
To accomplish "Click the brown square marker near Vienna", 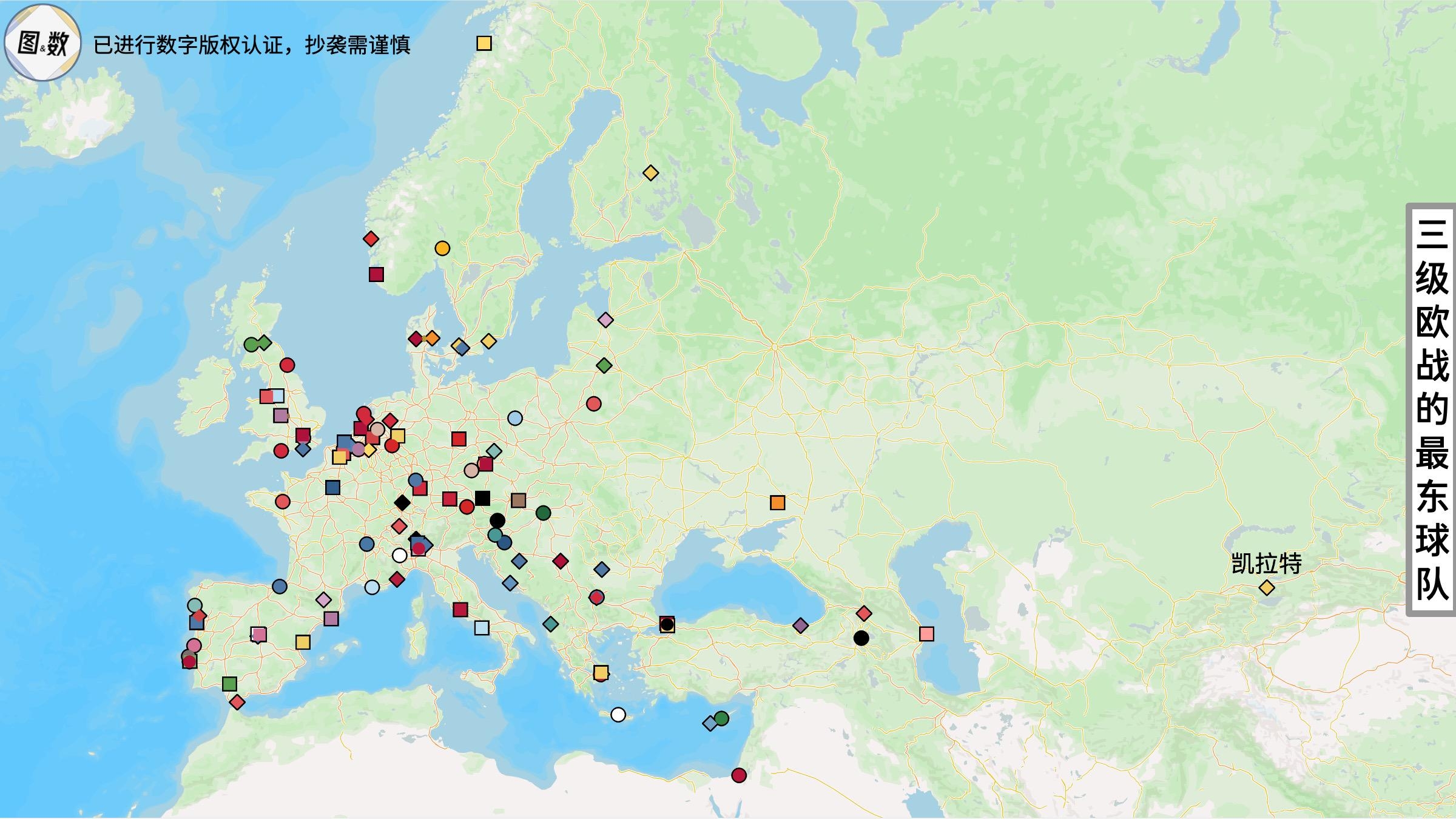I will click(518, 500).
